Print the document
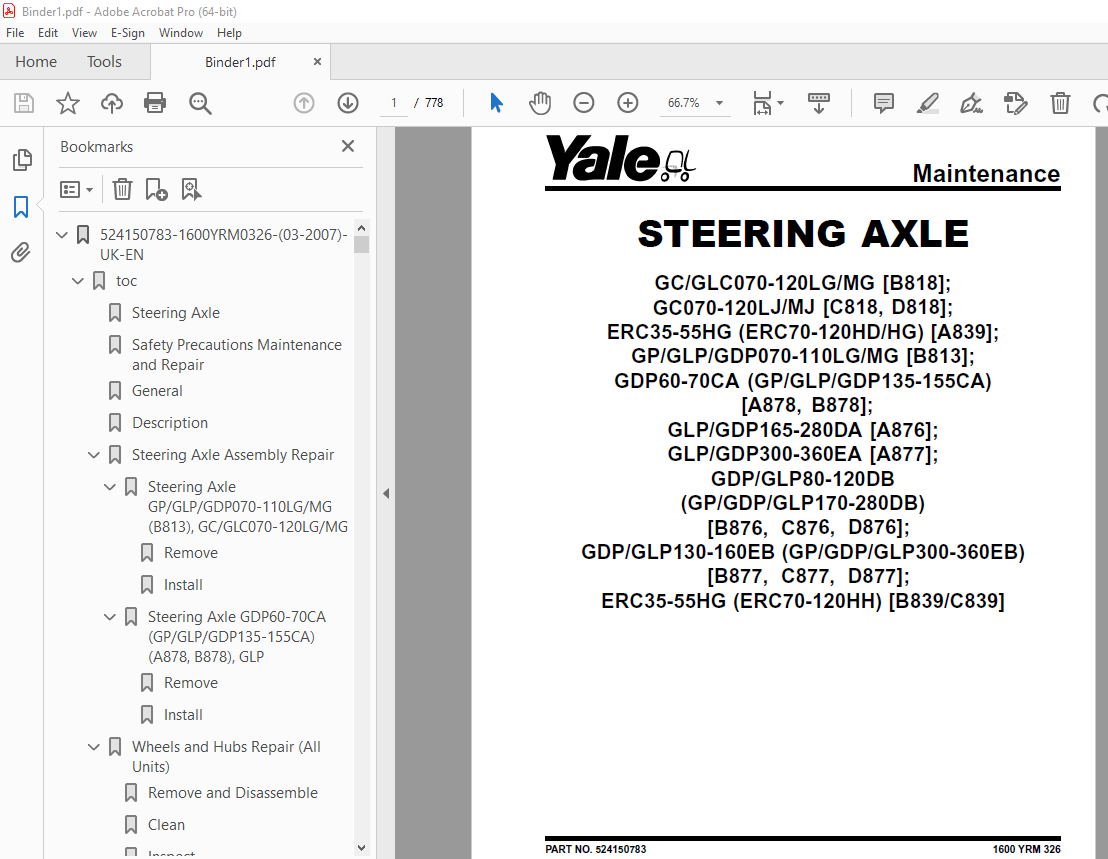The width and height of the screenshot is (1108, 859). [x=155, y=103]
